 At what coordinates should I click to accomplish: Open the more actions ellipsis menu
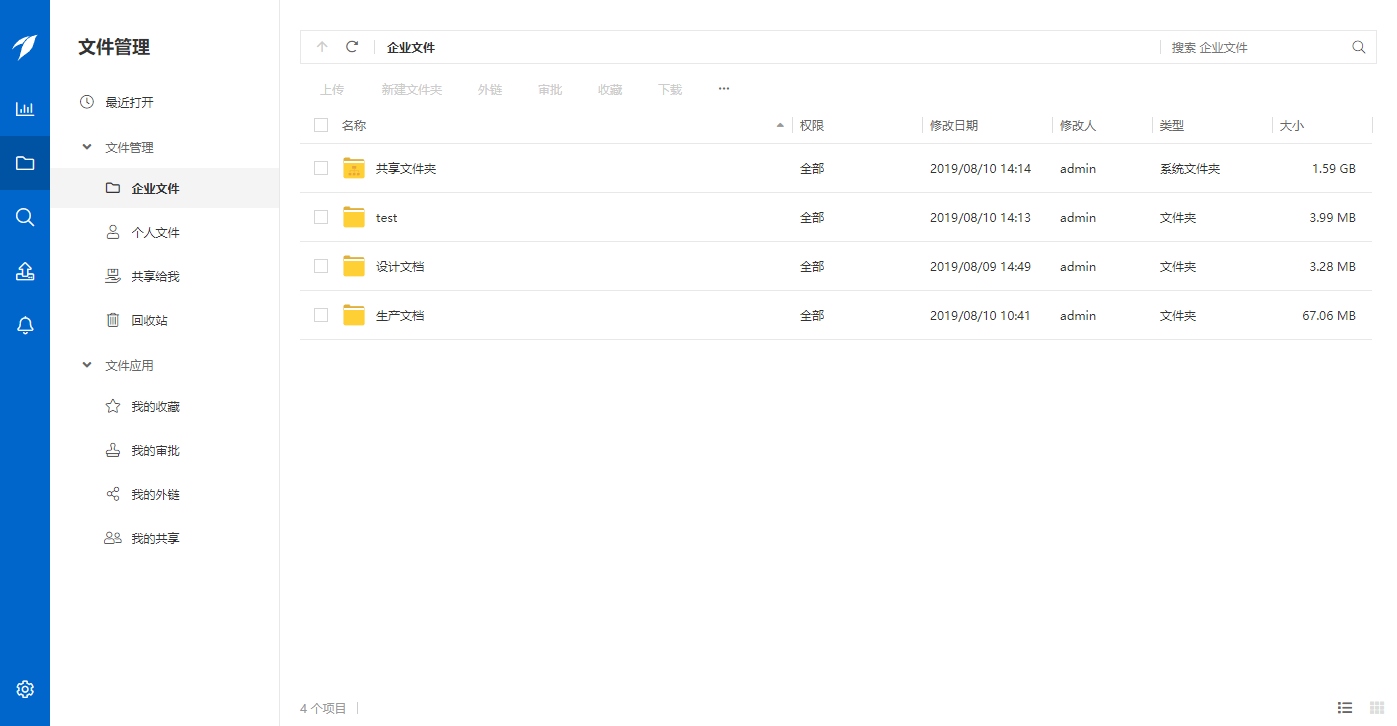724,89
